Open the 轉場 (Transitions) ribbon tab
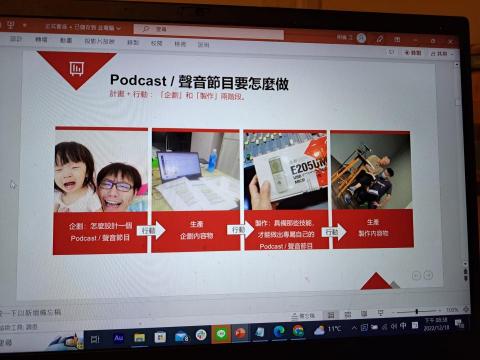This screenshot has width=480, height=360. click(41, 40)
